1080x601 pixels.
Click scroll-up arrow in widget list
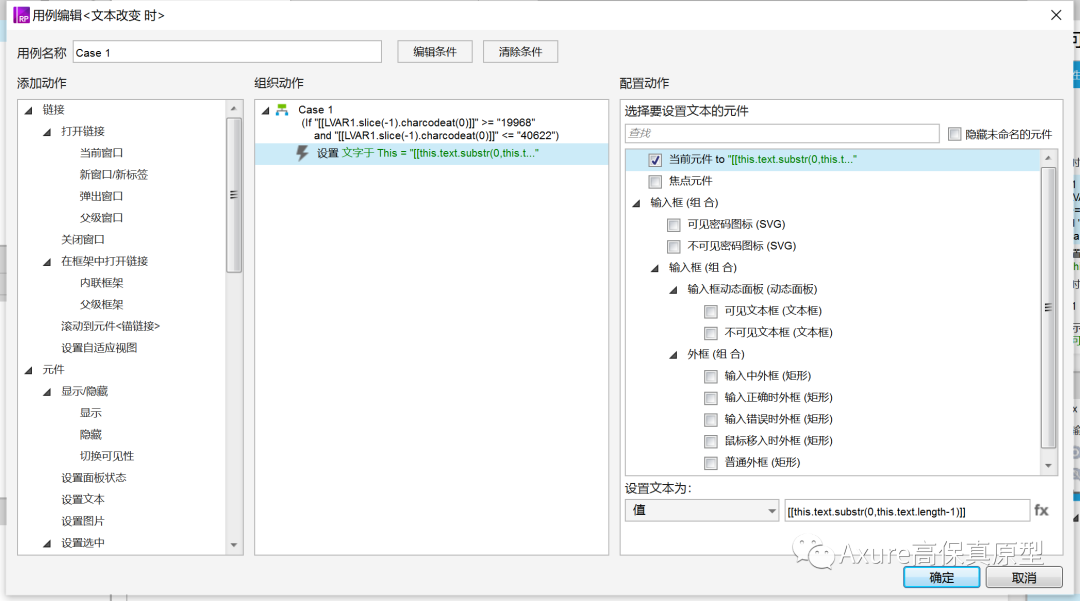tap(1048, 158)
